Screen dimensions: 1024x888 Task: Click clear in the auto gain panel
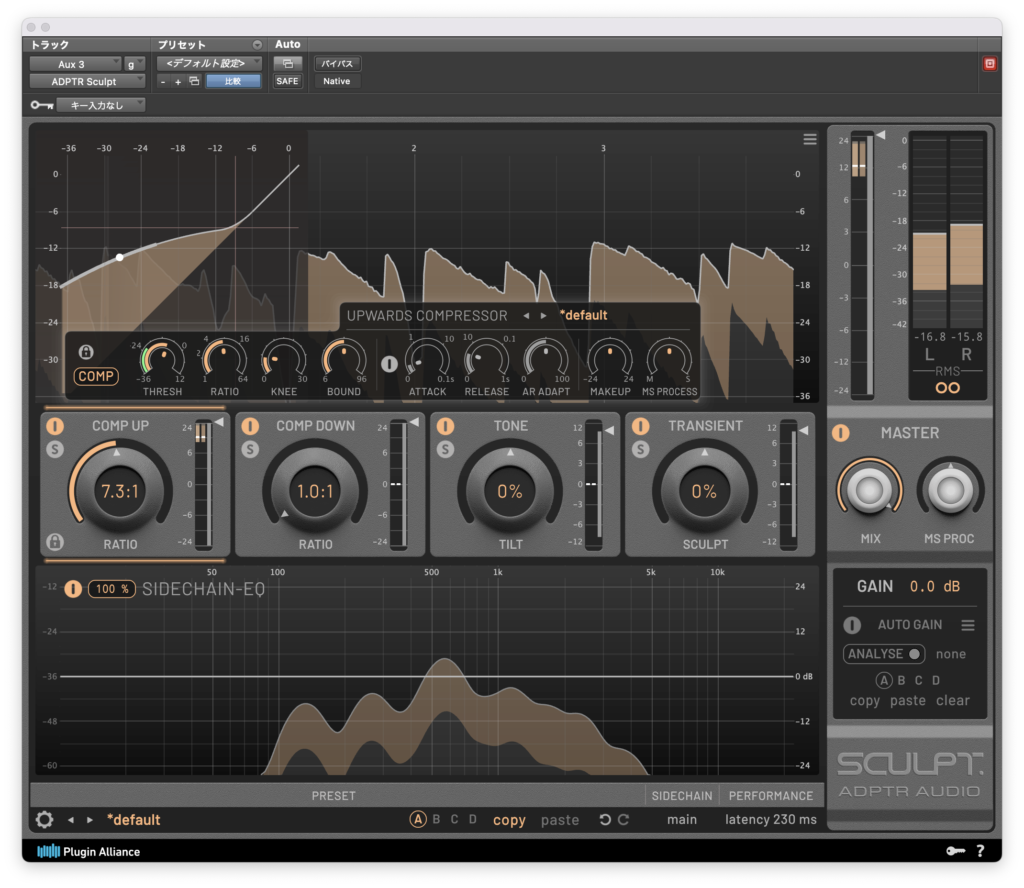point(953,701)
